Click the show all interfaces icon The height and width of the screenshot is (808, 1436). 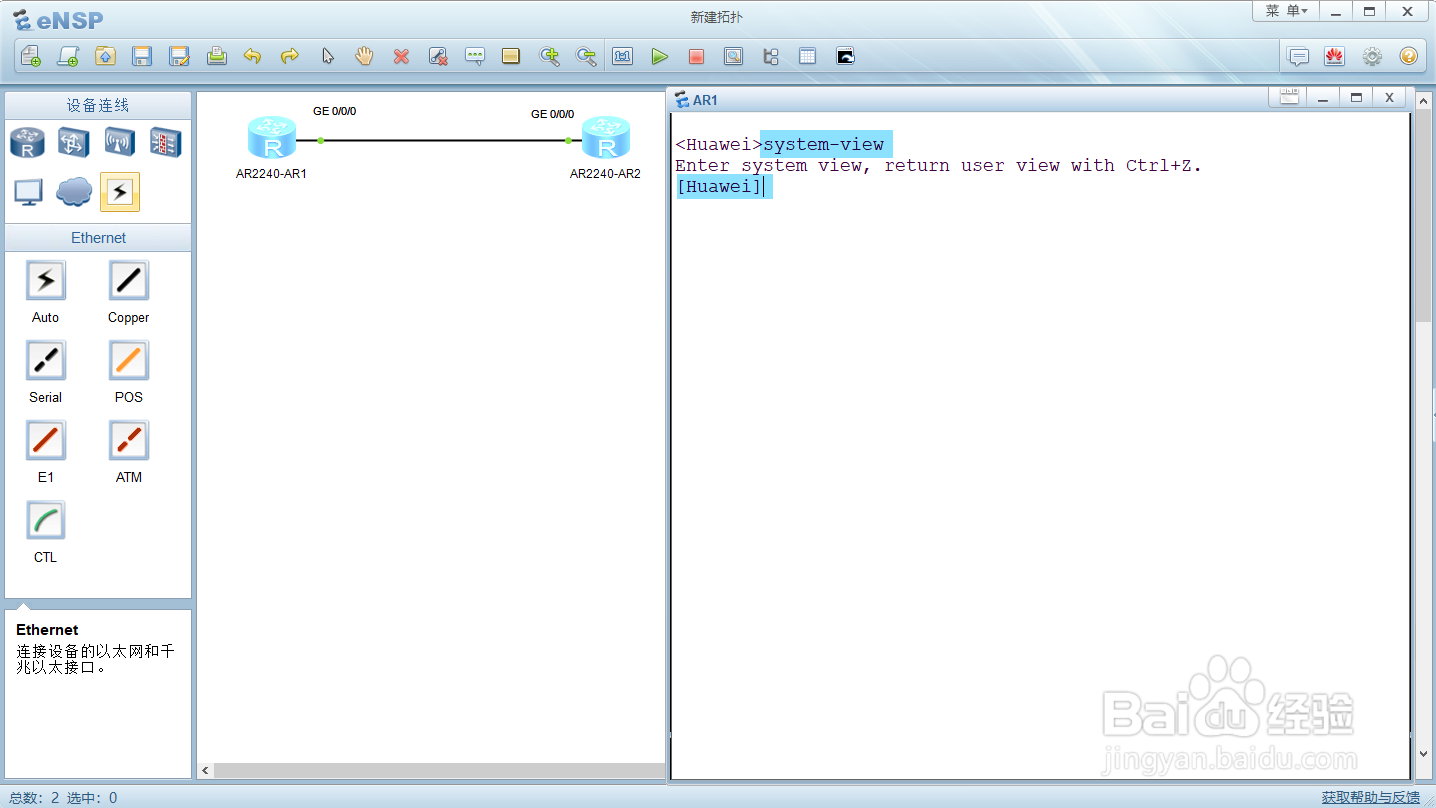tap(770, 57)
